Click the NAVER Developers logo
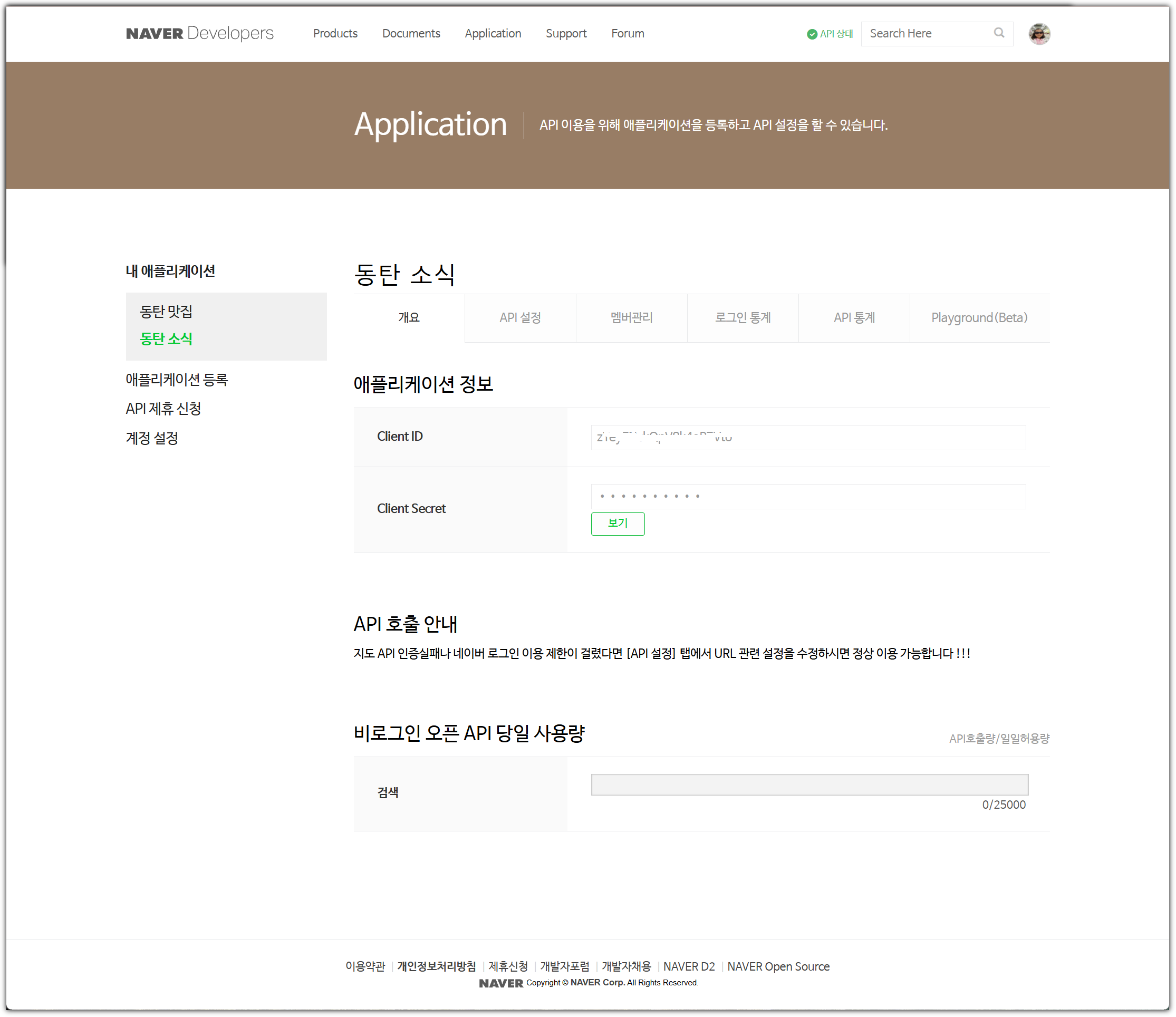Image resolution: width=1176 pixels, height=1017 pixels. coord(200,34)
